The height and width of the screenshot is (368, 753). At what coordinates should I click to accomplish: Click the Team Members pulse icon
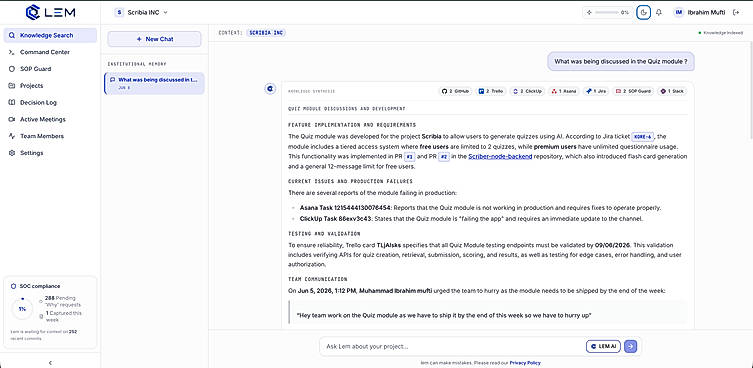[12, 136]
